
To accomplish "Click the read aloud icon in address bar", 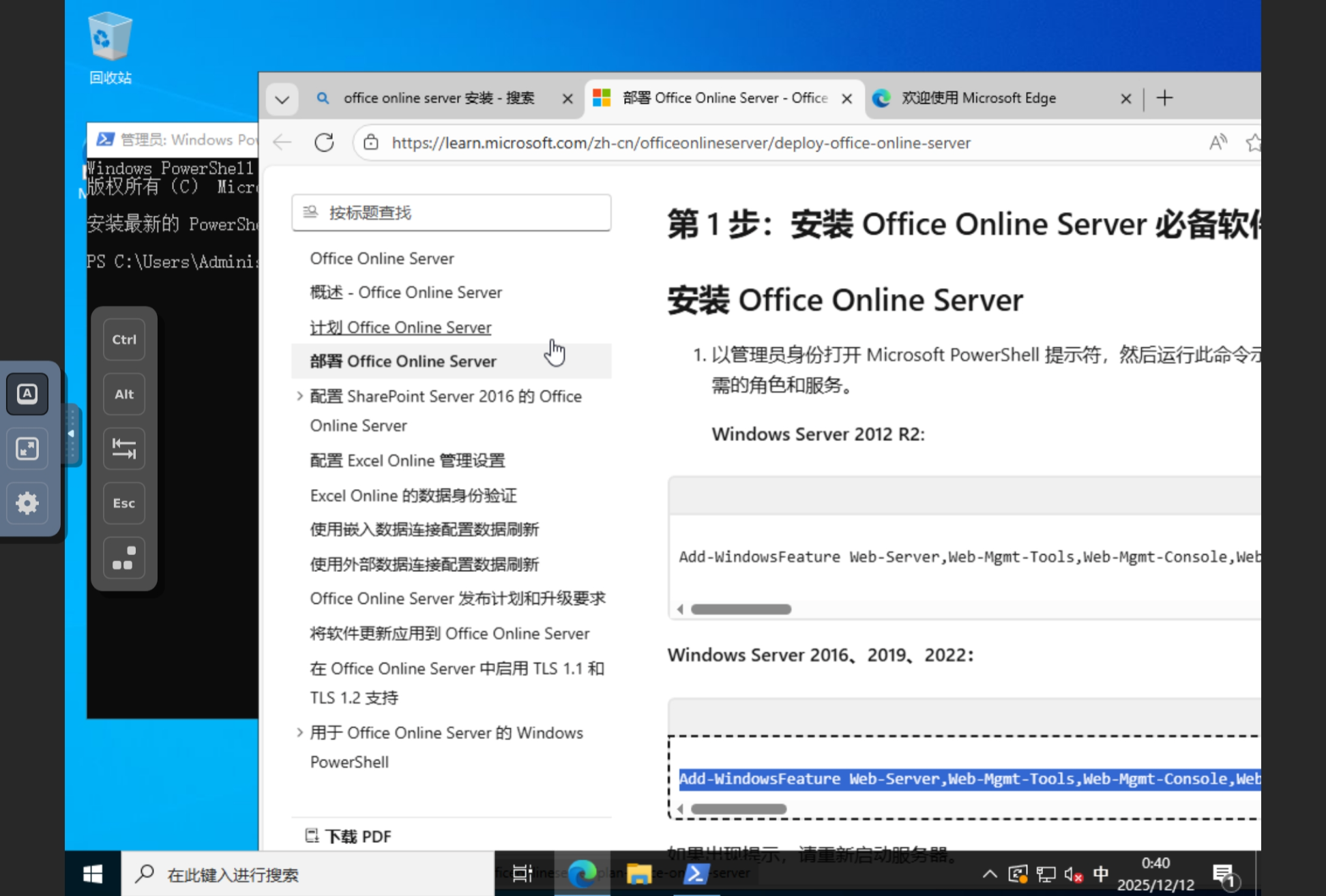I will point(1218,143).
